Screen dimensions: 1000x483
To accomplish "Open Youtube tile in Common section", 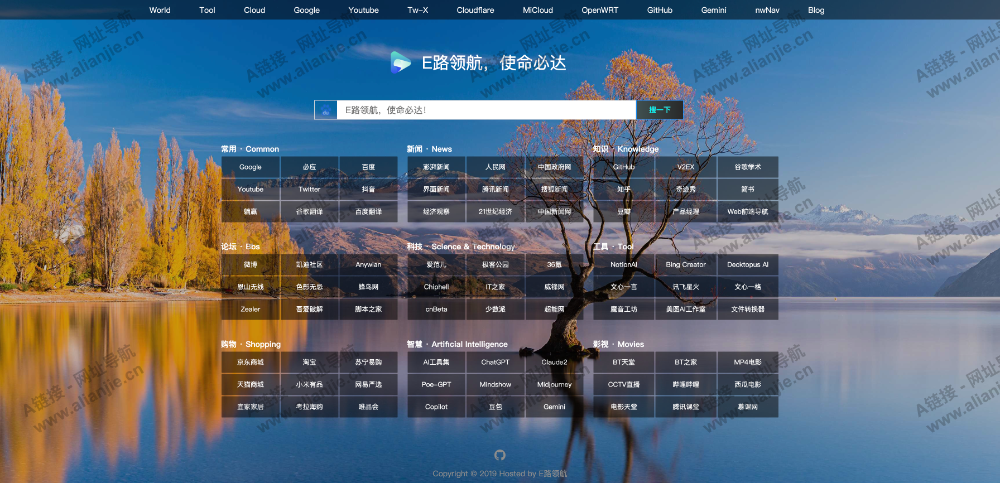I will [251, 189].
